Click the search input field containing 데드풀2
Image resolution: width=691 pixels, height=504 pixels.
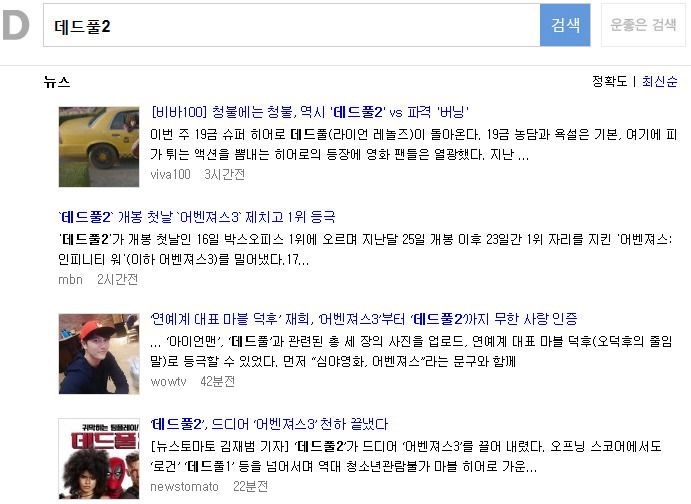tap(291, 25)
